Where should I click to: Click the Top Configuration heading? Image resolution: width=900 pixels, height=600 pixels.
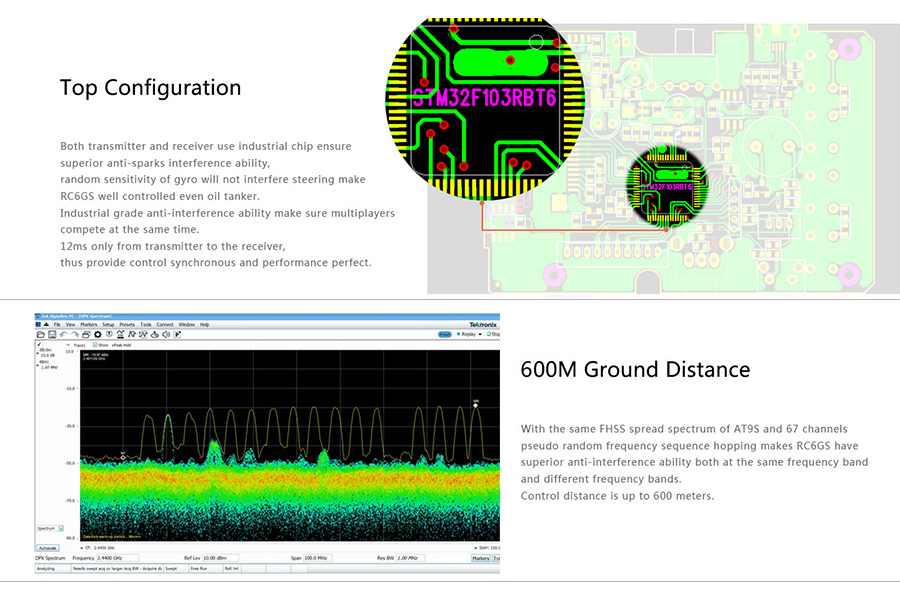pos(150,88)
